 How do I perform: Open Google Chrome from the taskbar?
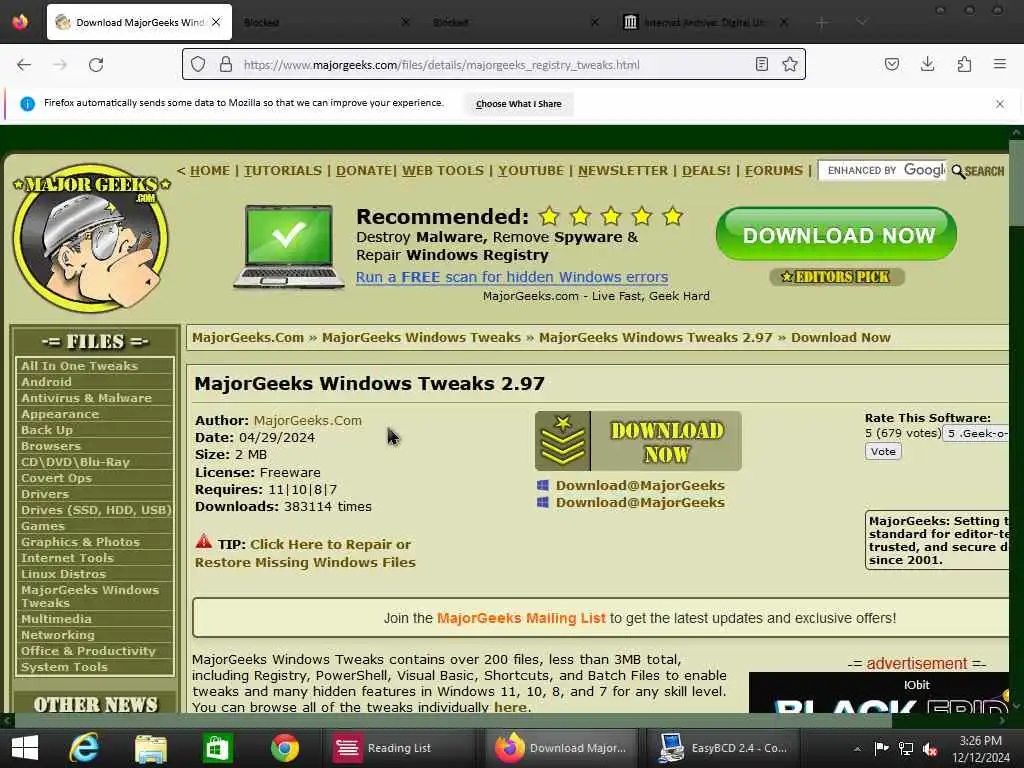285,748
